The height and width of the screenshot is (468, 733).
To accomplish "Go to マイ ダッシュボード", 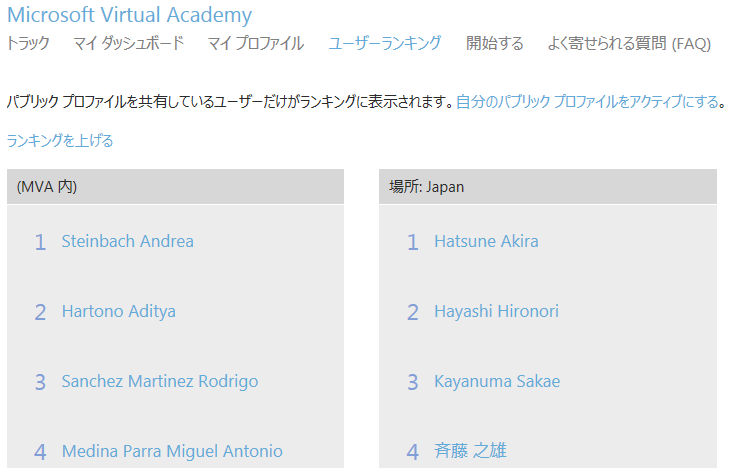I will coord(128,43).
